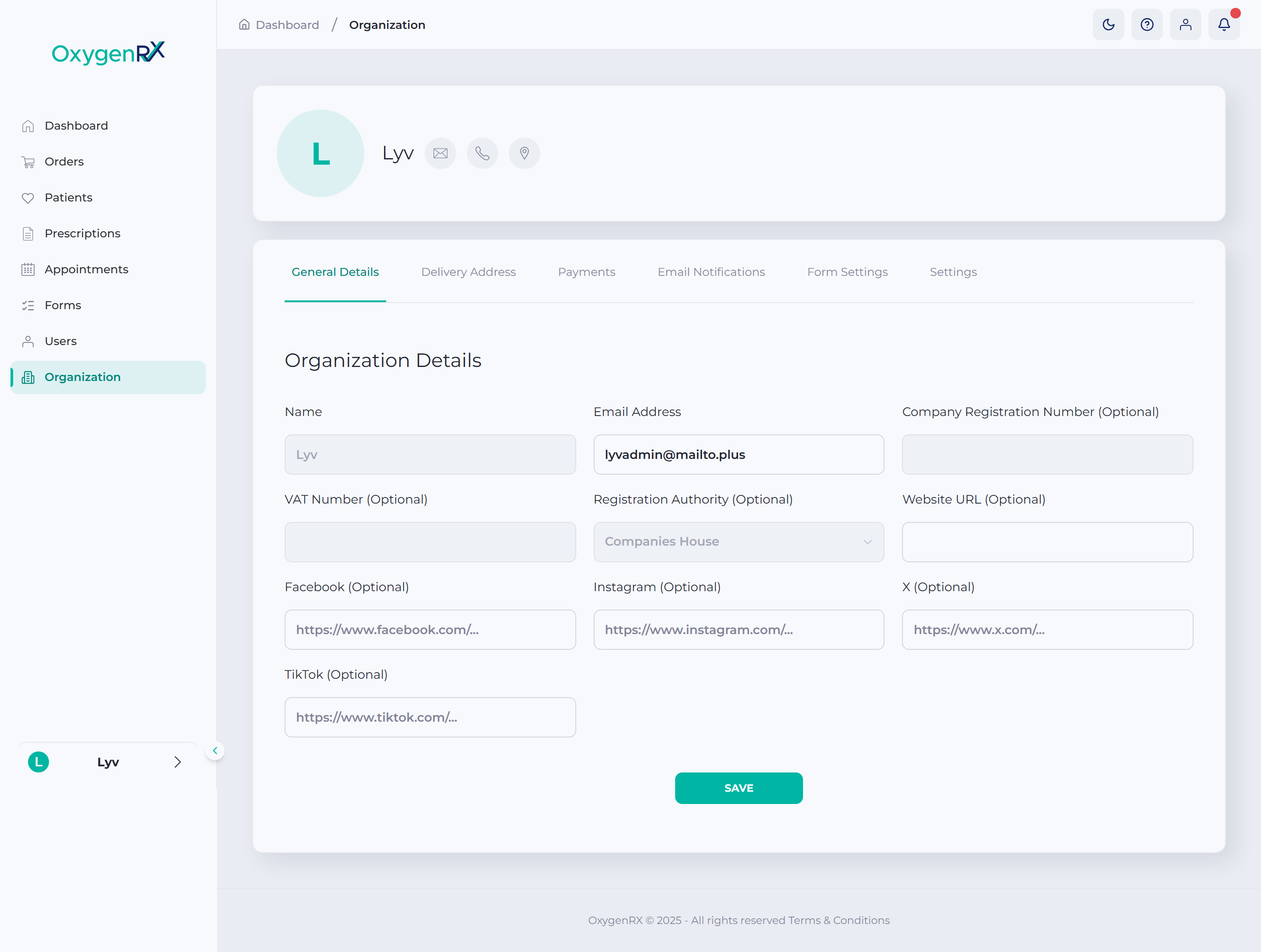Switch to the Form Settings tab
Viewport: 1261px width, 952px height.
coord(848,272)
